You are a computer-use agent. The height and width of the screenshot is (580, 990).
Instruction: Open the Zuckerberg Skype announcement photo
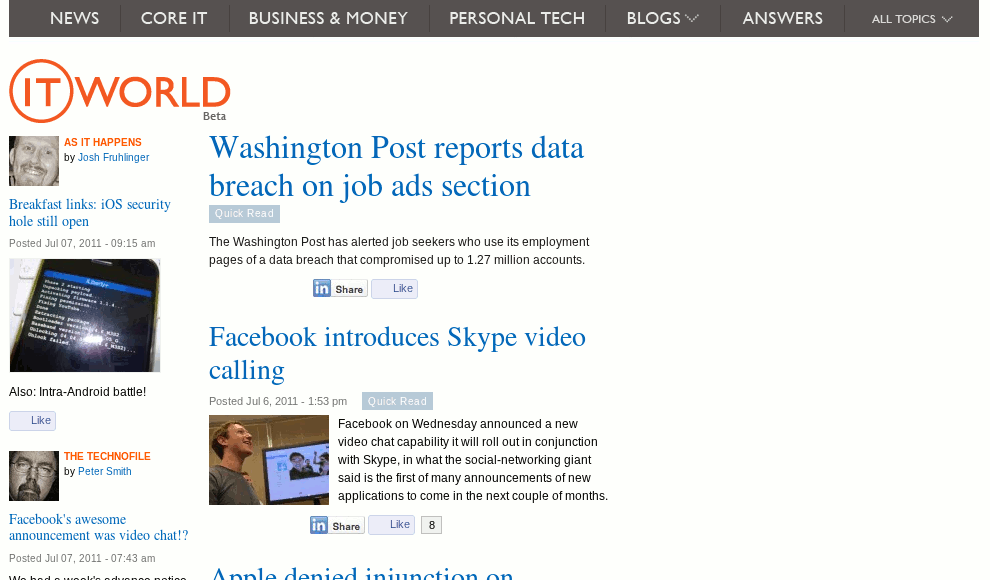[x=269, y=460]
